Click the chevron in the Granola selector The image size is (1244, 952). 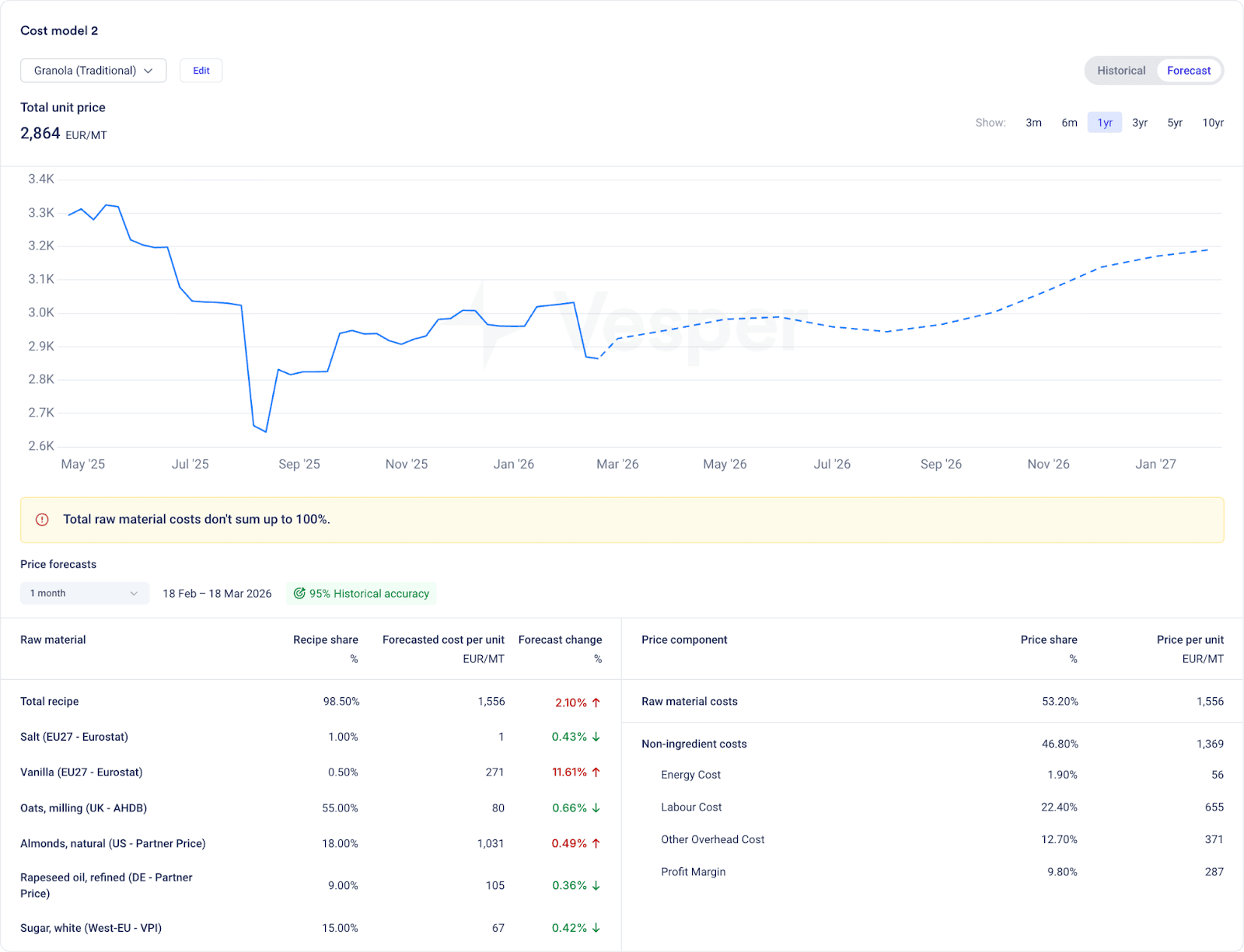[149, 71]
